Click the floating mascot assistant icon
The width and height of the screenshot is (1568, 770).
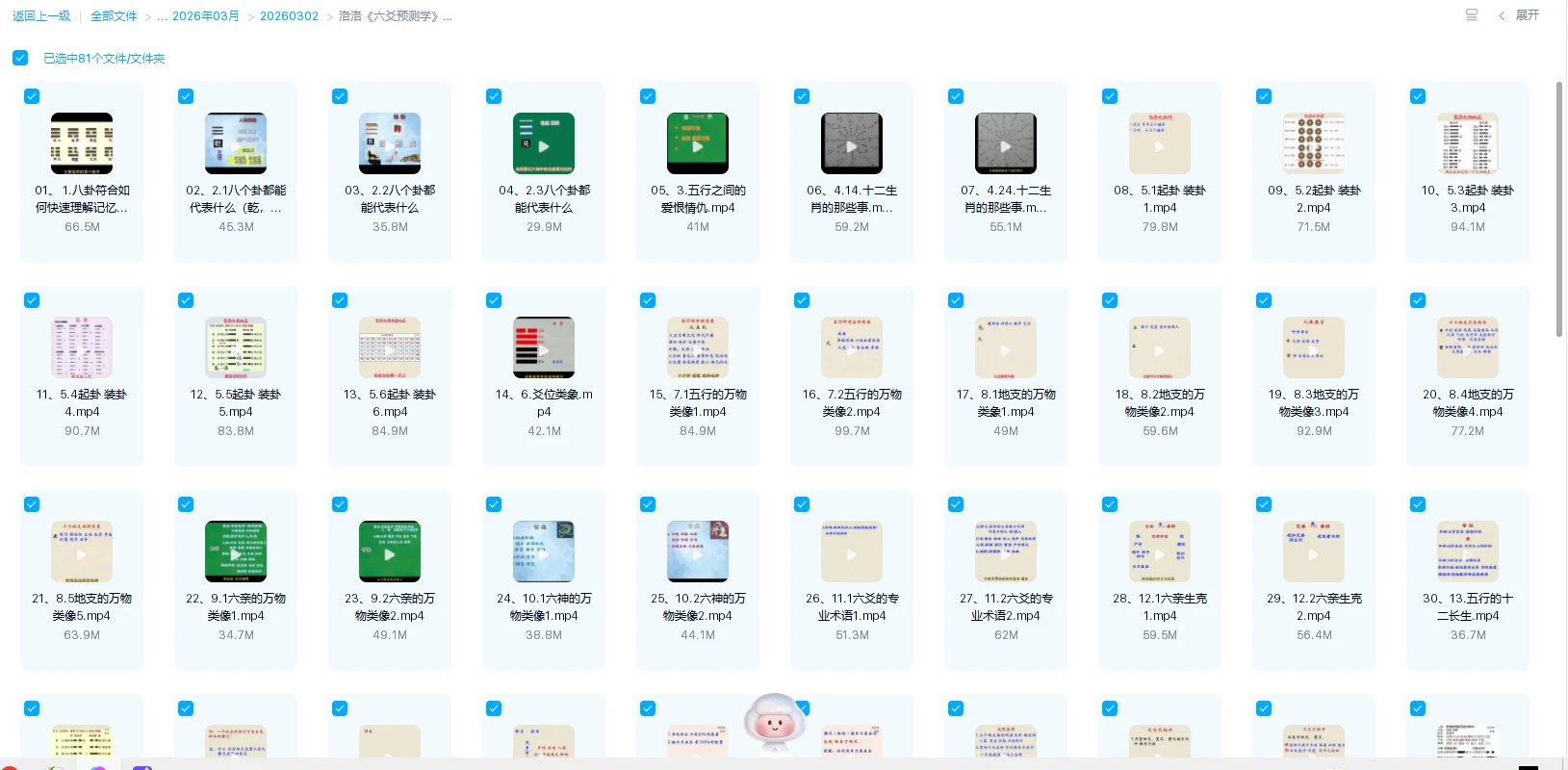(x=775, y=724)
